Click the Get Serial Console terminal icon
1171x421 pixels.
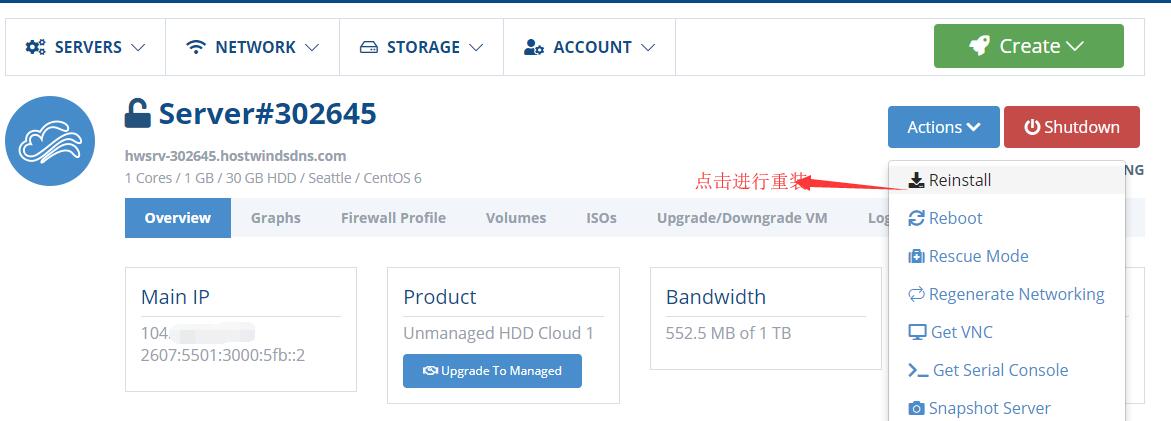[x=917, y=370]
